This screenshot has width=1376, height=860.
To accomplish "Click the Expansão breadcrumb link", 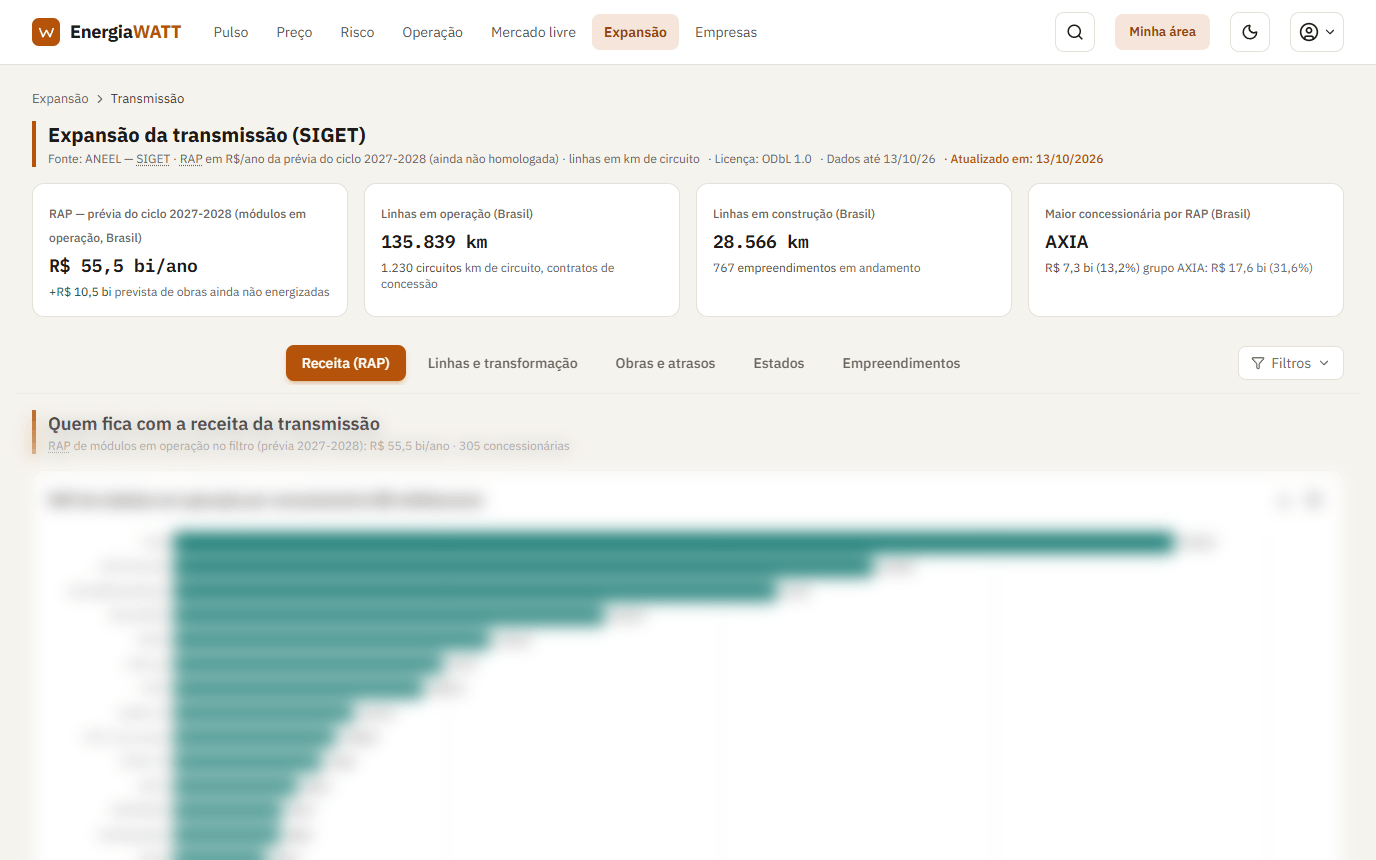I will pos(60,99).
